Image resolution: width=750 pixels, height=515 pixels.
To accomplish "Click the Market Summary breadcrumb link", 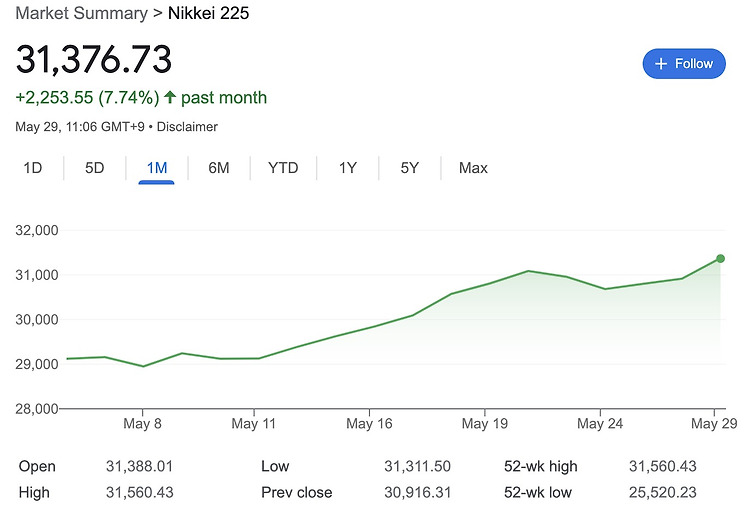I will (x=81, y=13).
